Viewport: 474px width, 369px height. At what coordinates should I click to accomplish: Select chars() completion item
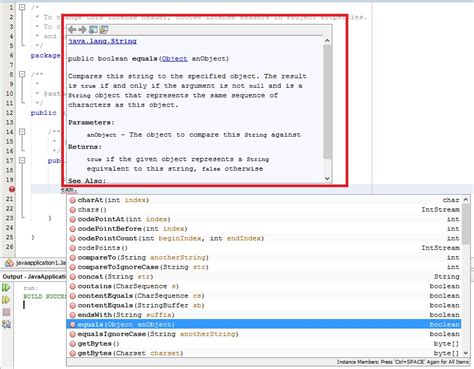(x=264, y=210)
